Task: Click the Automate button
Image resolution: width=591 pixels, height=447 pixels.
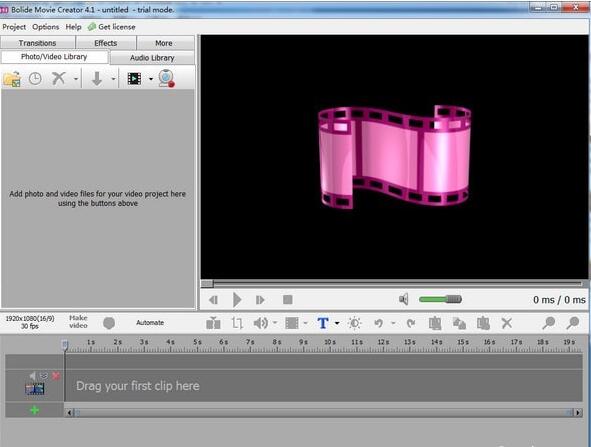Action: (150, 323)
